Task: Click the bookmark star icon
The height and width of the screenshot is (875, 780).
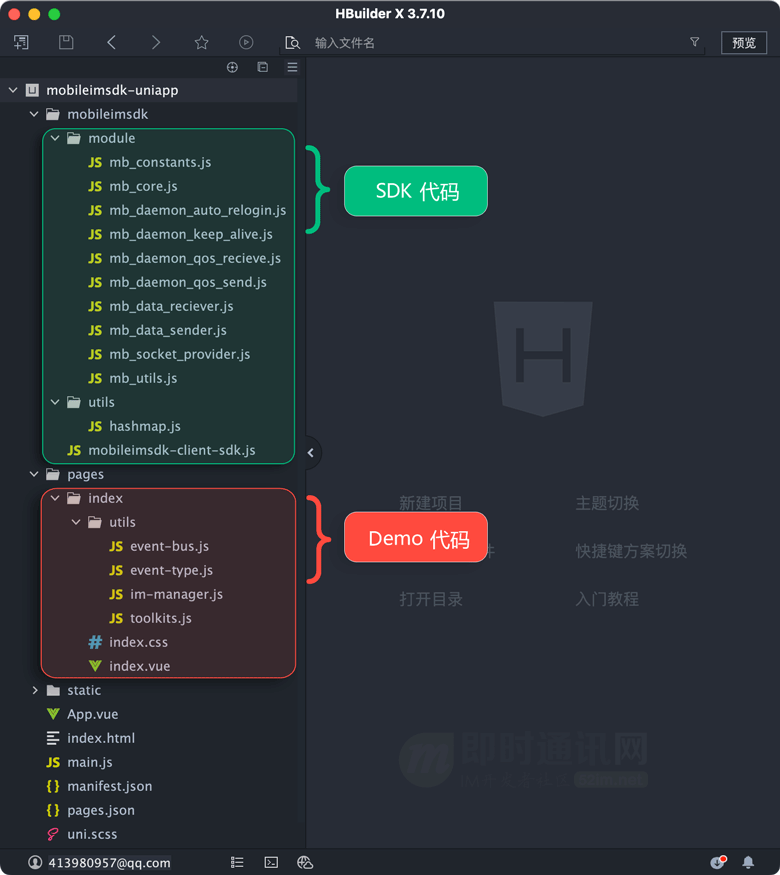Action: (x=201, y=42)
